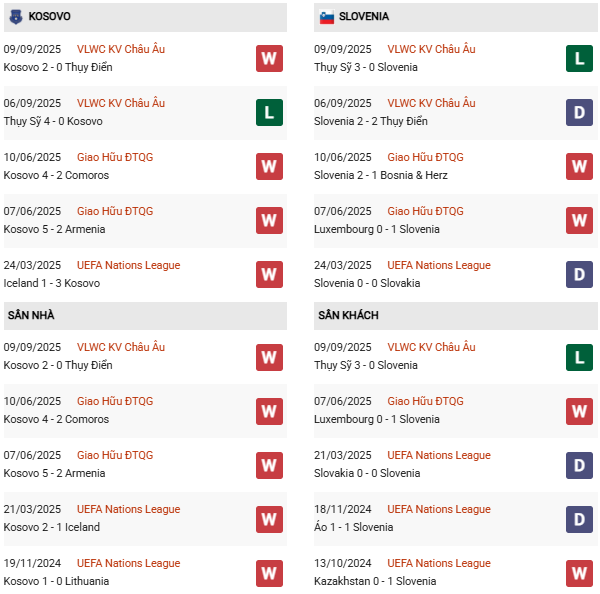Click D badge for Slovenia 2 - 2 Thụy Điển
The width and height of the screenshot is (600, 594).
(x=579, y=112)
